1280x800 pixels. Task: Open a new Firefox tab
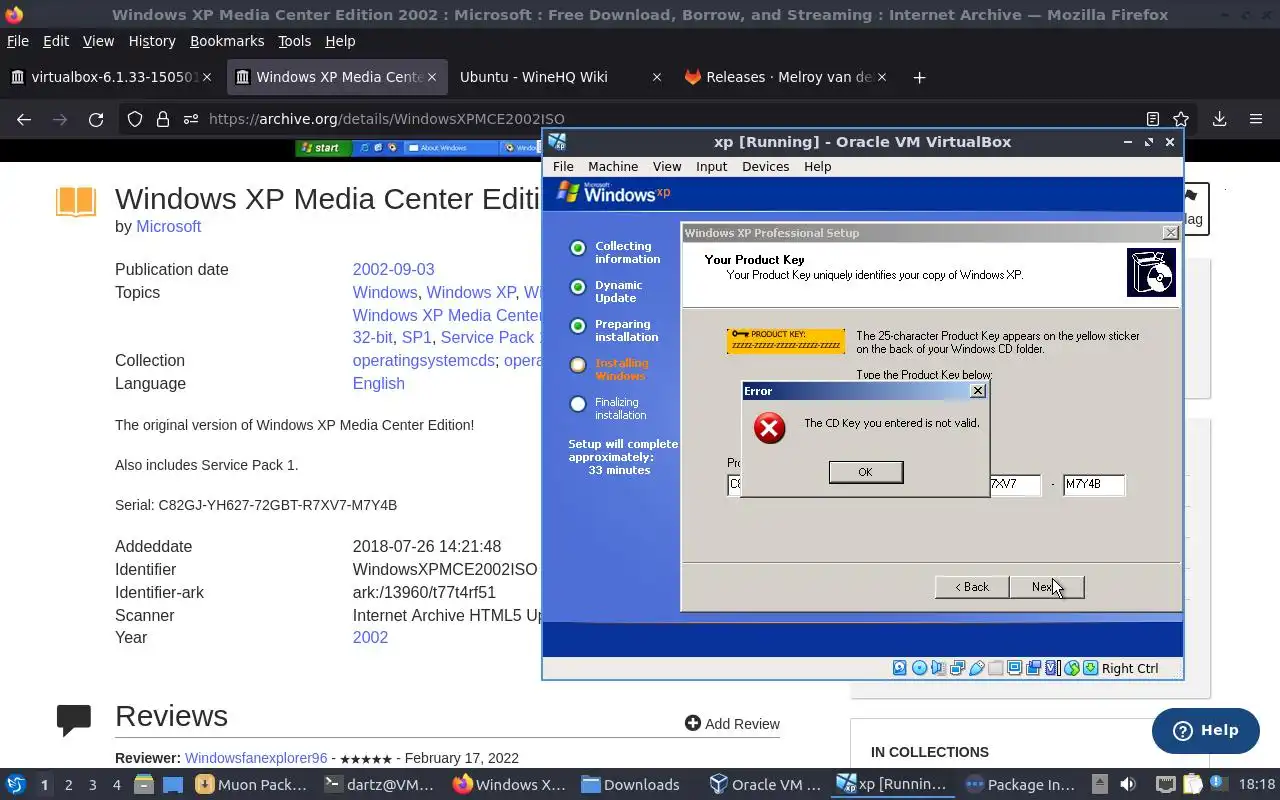[x=919, y=77]
